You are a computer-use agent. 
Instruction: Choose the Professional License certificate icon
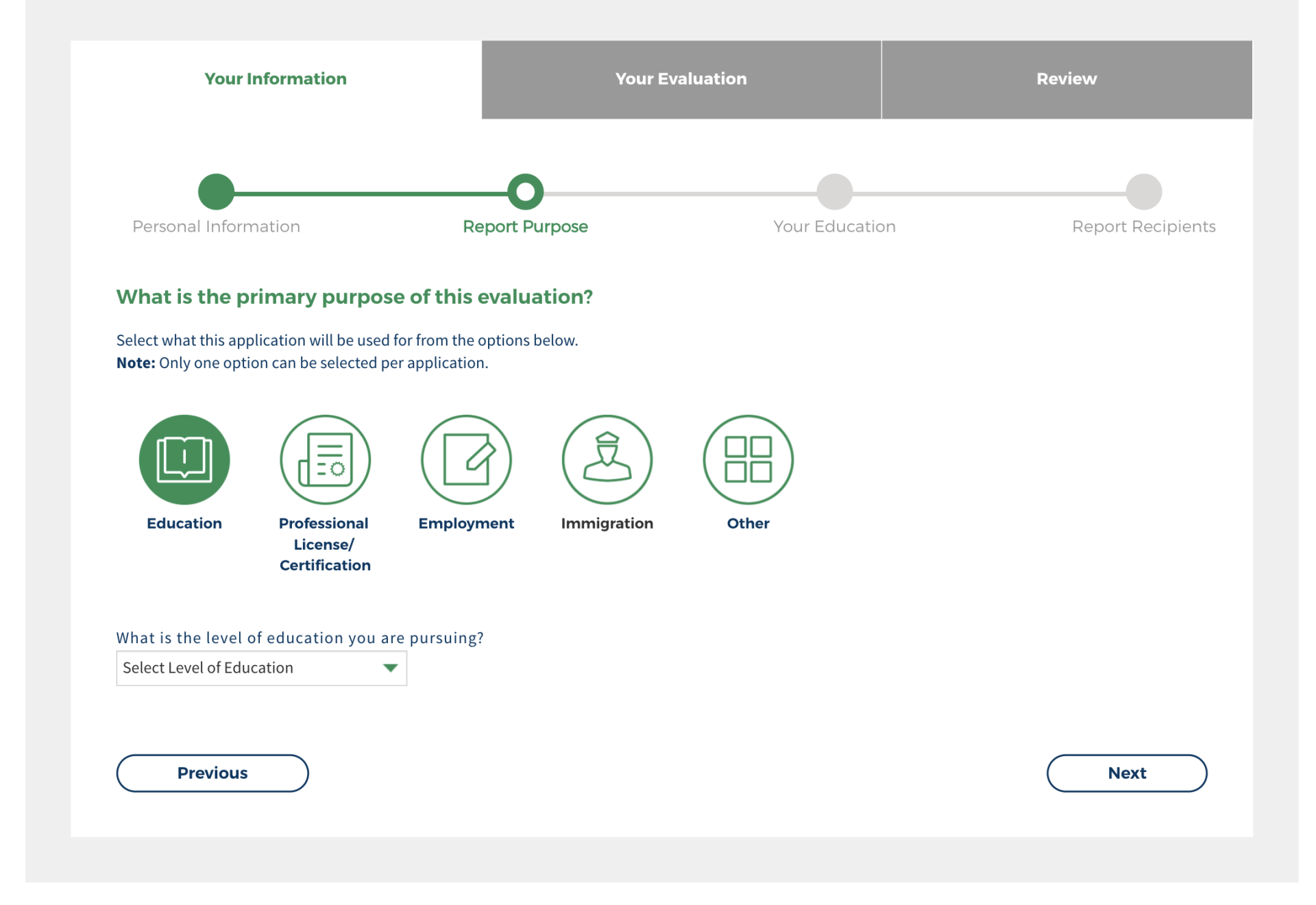[x=325, y=459]
